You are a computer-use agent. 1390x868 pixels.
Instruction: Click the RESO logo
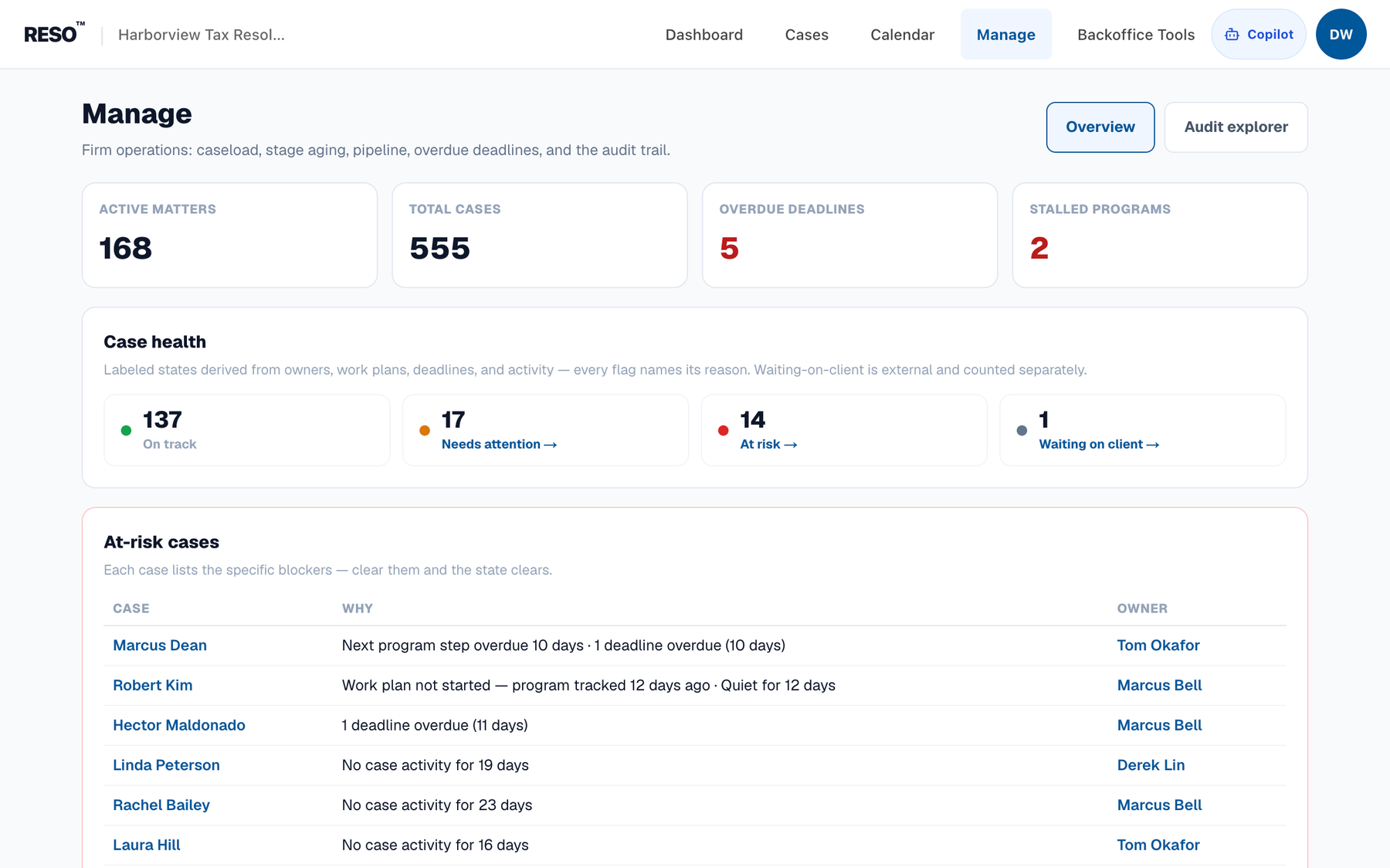(x=54, y=34)
